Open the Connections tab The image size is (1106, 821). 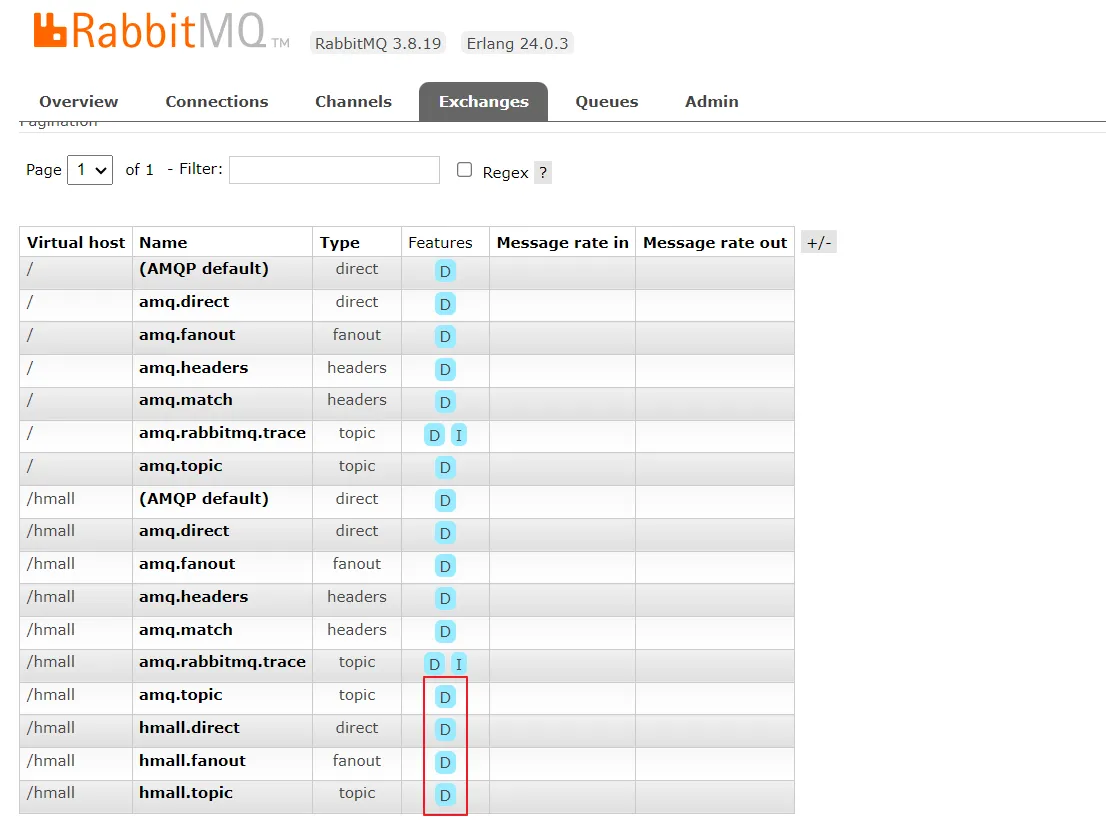217,102
